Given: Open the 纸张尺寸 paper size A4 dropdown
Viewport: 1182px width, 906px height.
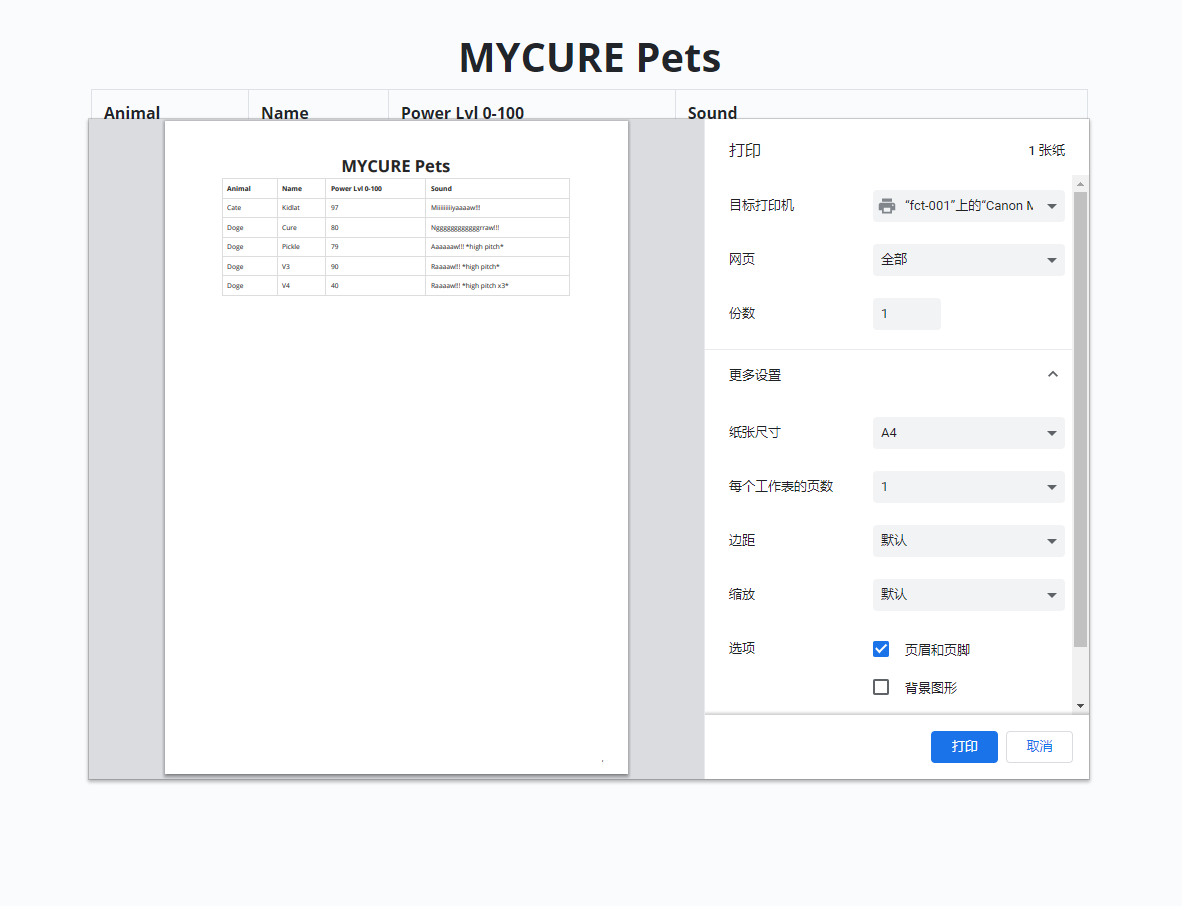Looking at the screenshot, I should click(x=969, y=433).
